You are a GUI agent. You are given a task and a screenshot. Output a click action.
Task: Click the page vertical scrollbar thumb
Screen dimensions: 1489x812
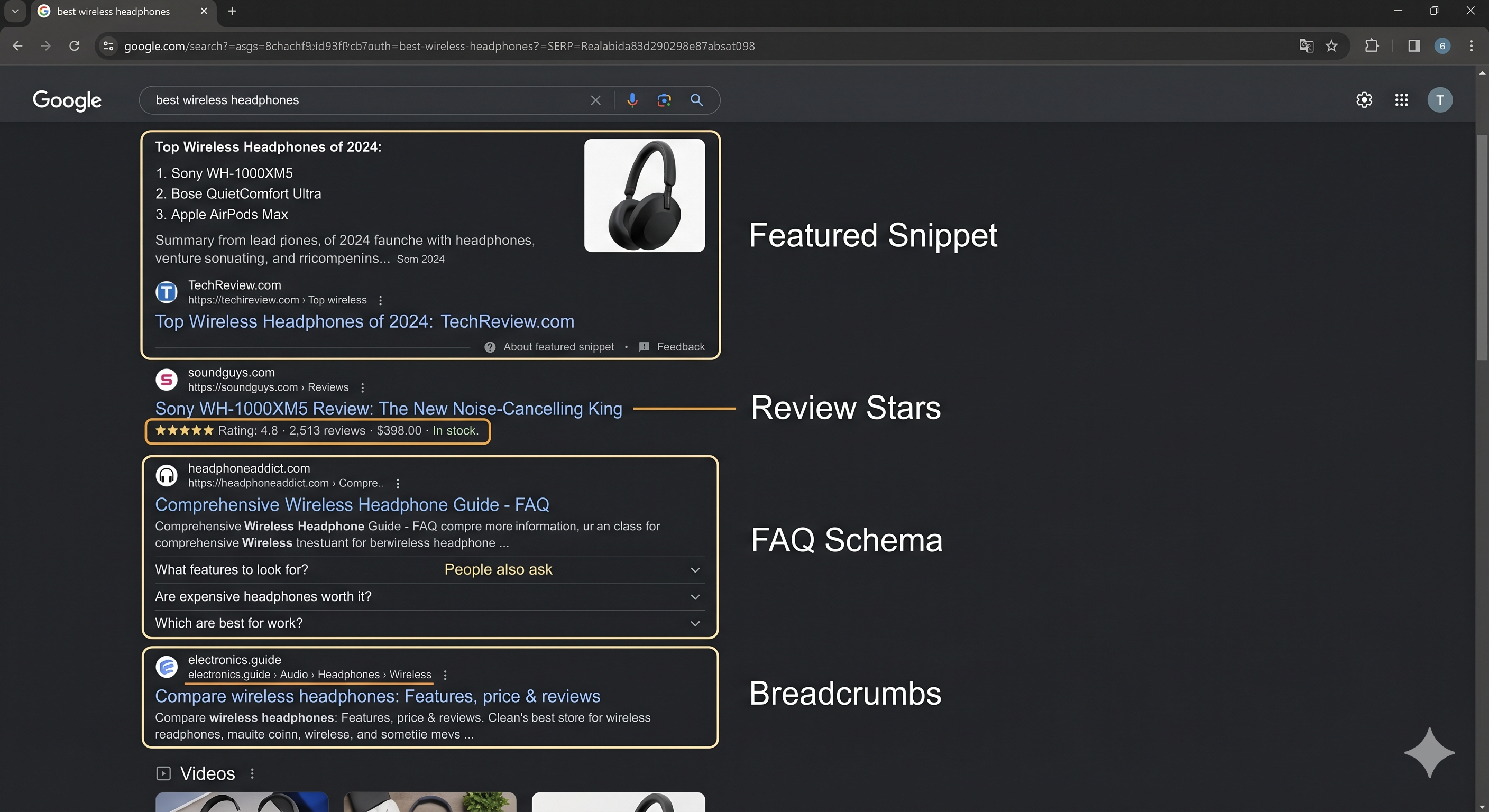tap(1482, 247)
